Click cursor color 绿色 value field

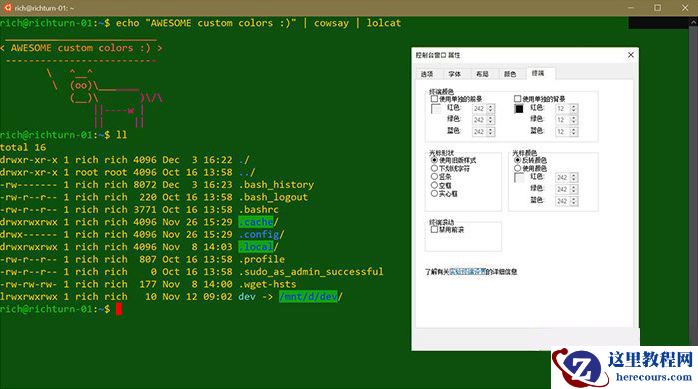point(562,190)
